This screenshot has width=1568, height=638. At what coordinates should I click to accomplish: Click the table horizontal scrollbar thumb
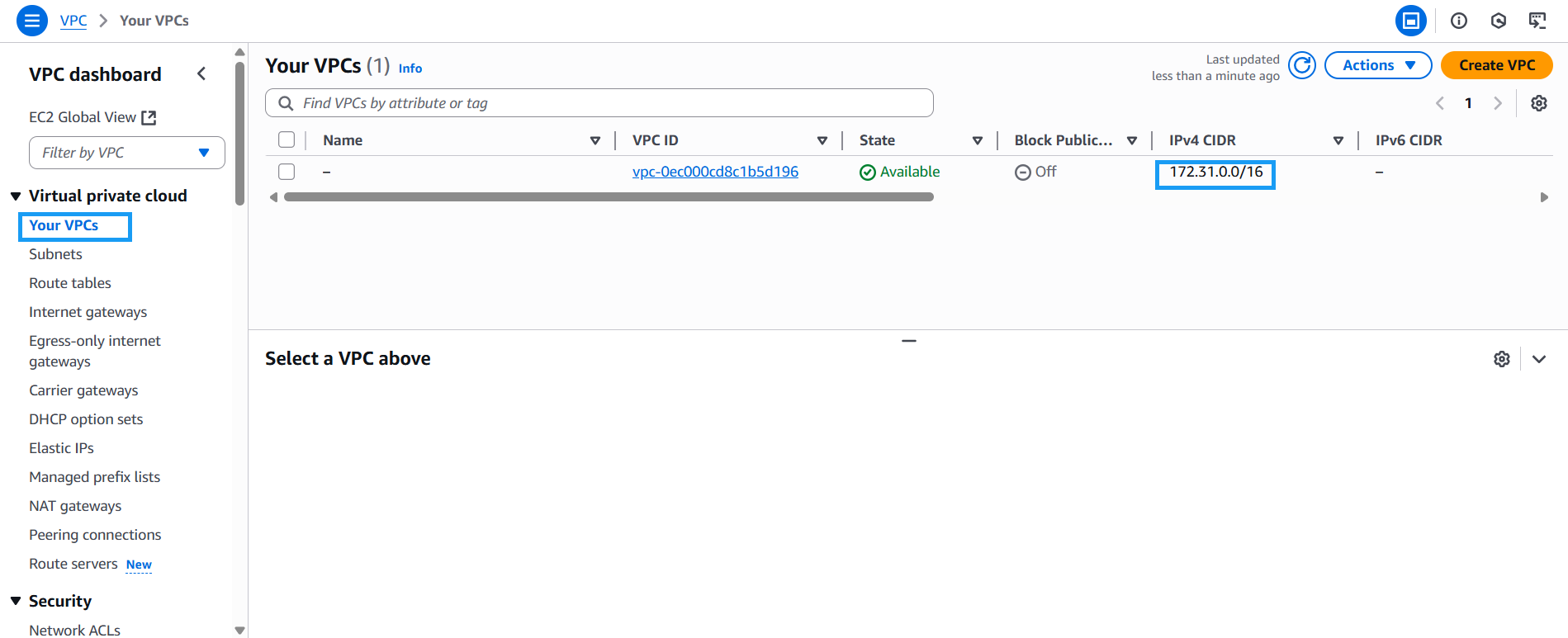609,197
